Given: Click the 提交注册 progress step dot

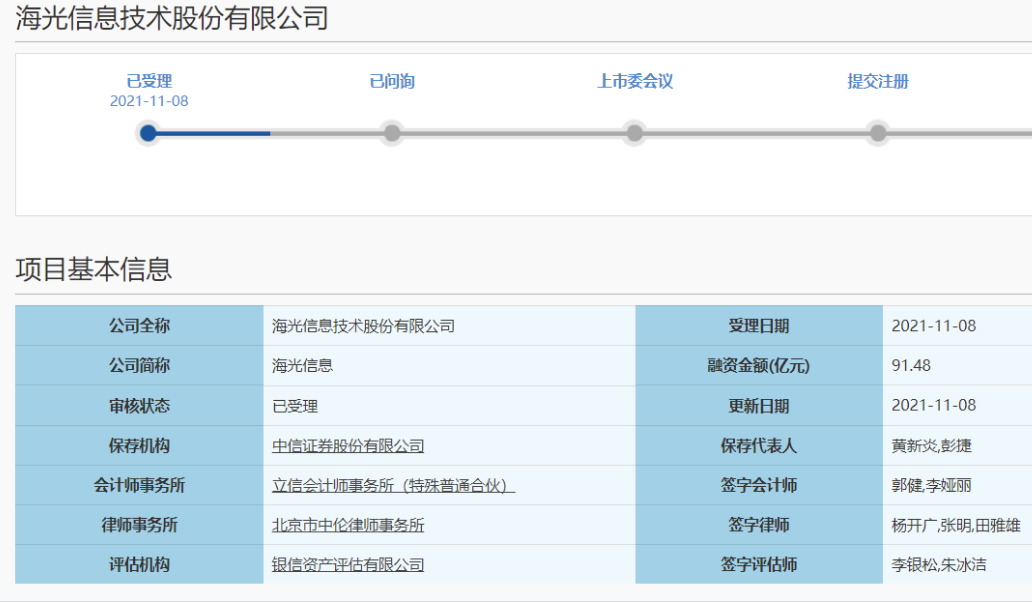Looking at the screenshot, I should coord(878,133).
